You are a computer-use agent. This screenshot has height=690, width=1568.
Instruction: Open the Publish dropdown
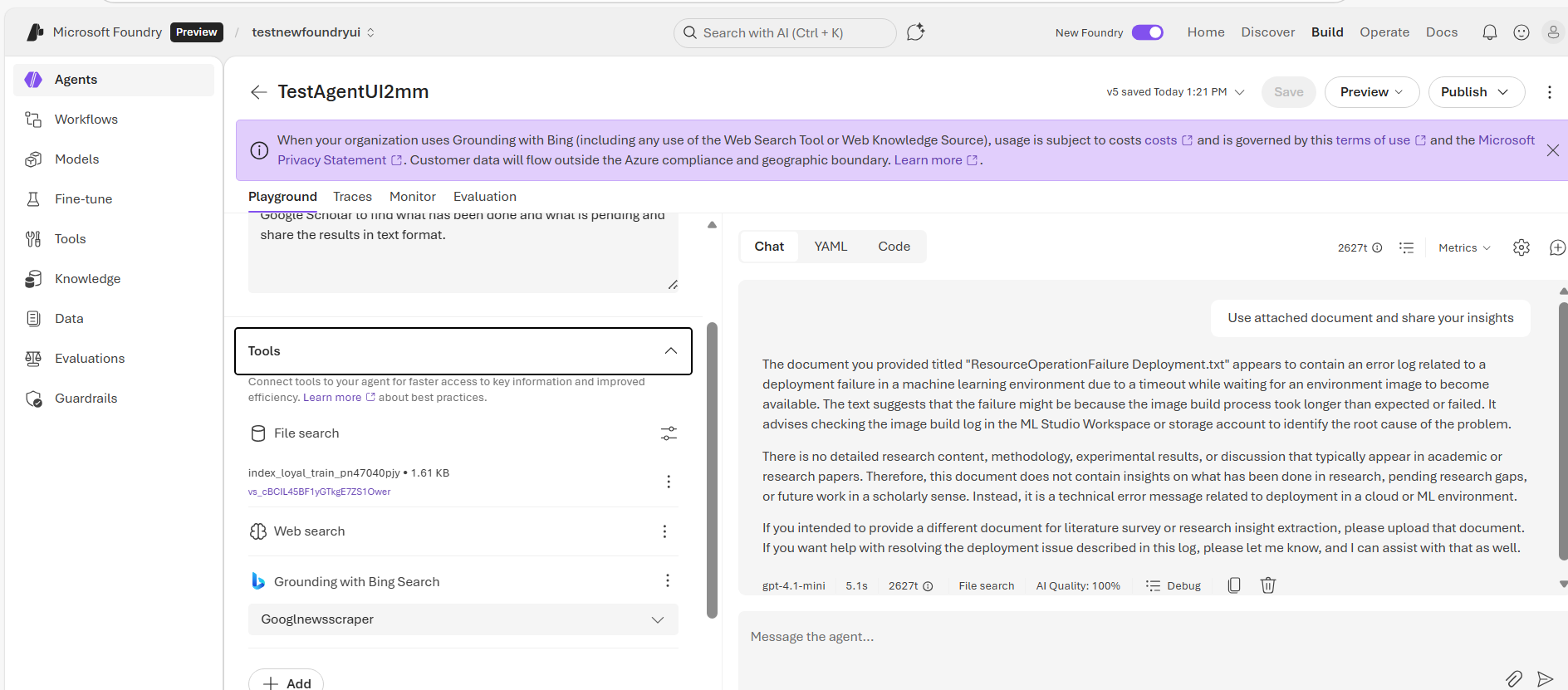tap(1477, 92)
